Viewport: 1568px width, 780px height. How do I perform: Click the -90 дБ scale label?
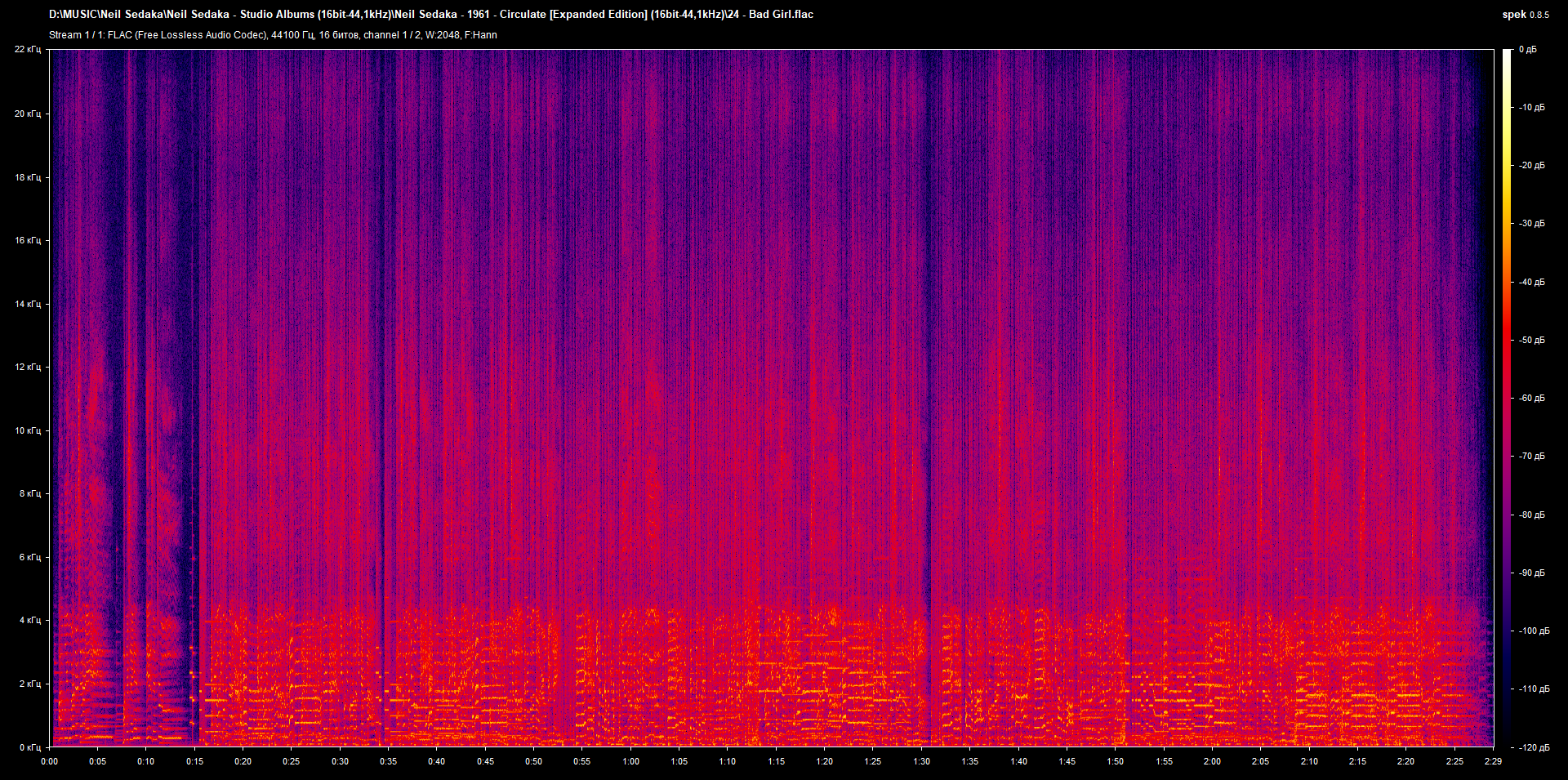pyautogui.click(x=1531, y=573)
